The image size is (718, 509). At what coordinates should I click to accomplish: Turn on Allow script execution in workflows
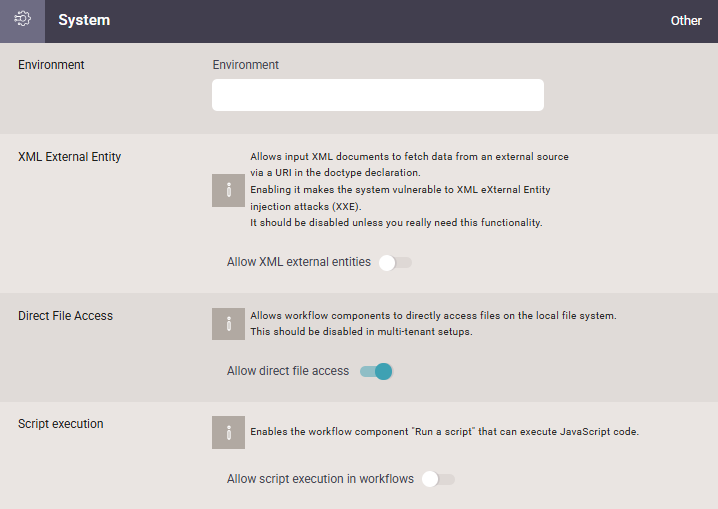click(x=438, y=479)
